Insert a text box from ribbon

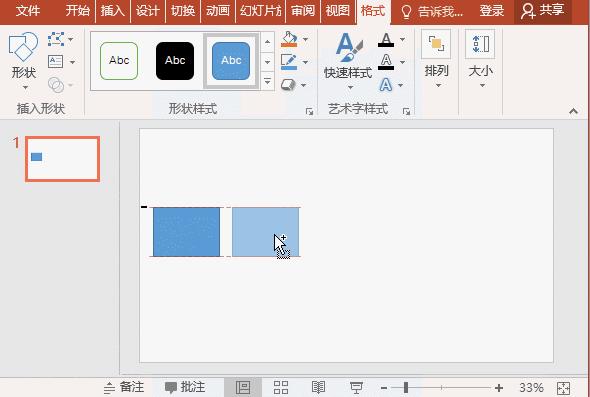click(x=56, y=61)
